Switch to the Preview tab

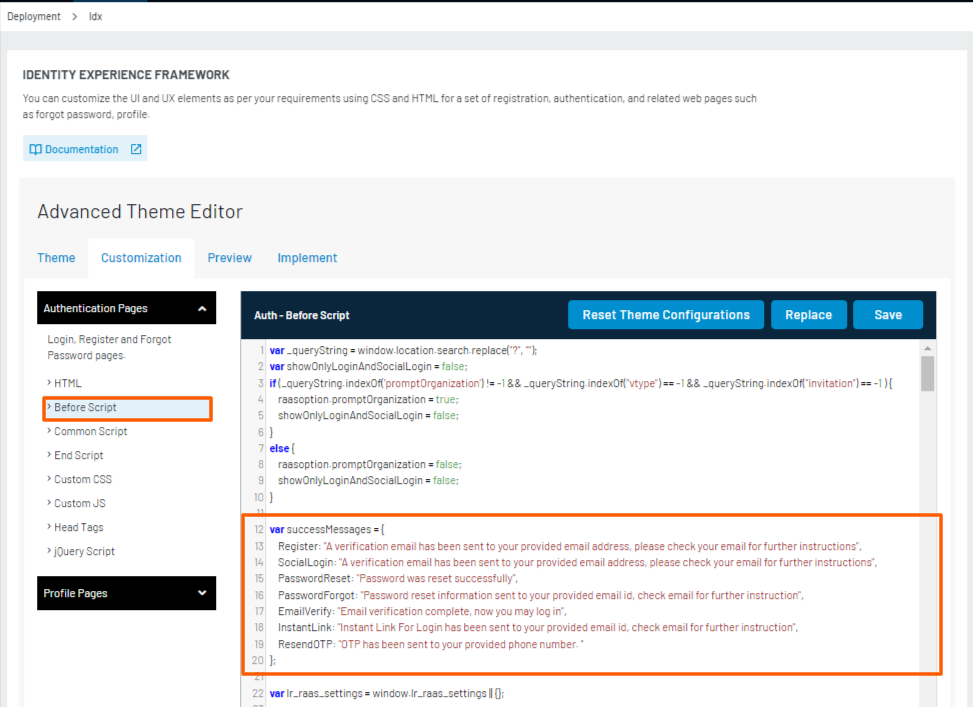coord(229,258)
